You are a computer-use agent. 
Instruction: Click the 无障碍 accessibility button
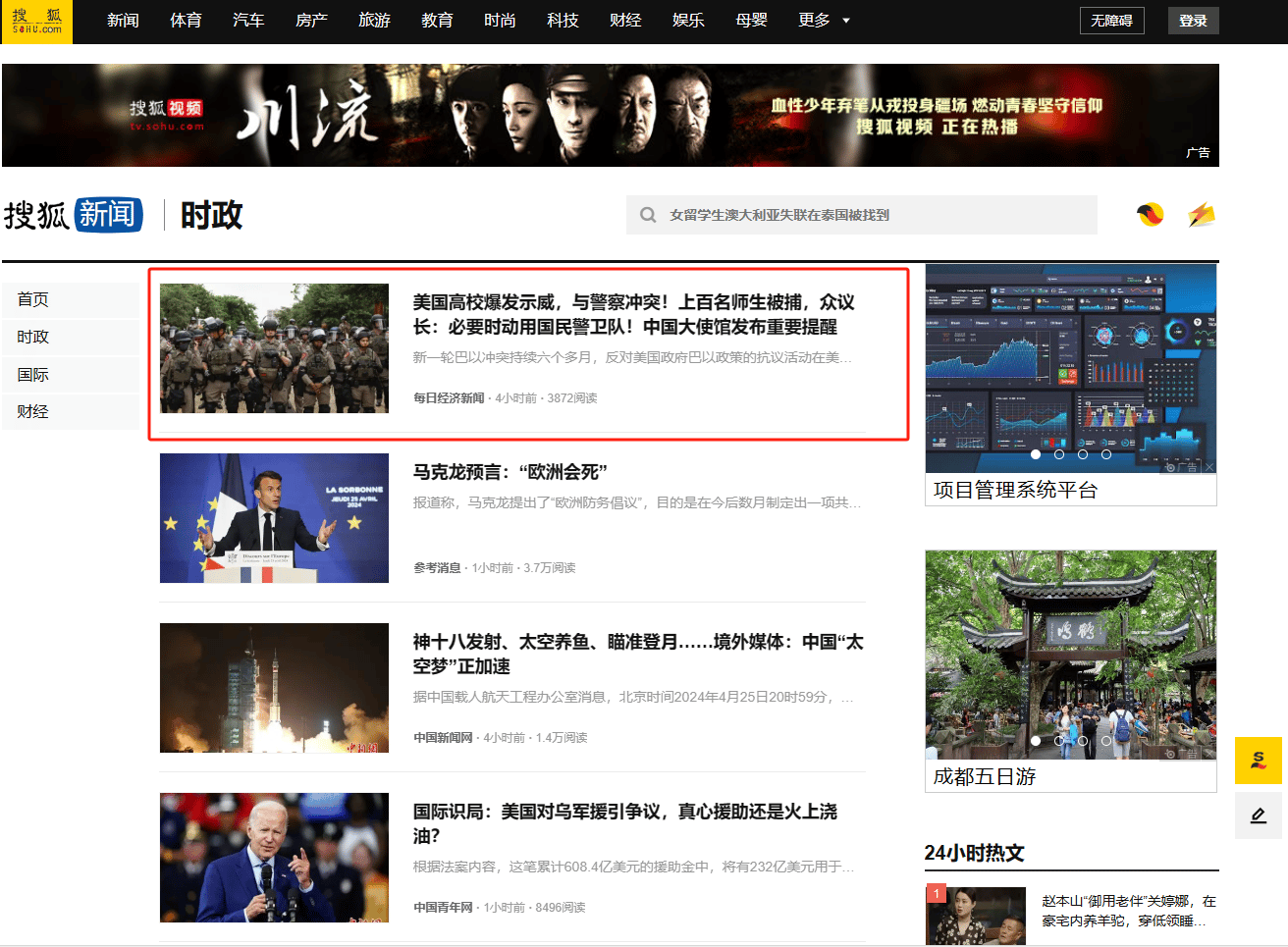click(x=1111, y=21)
